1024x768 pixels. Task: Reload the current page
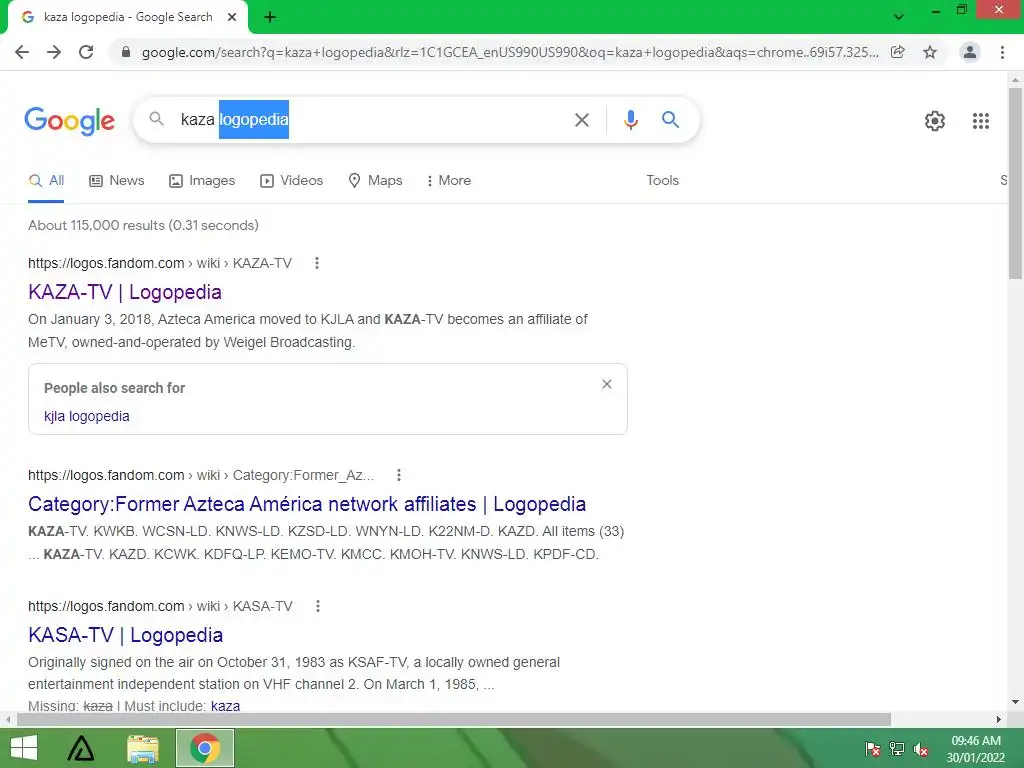pyautogui.click(x=86, y=52)
